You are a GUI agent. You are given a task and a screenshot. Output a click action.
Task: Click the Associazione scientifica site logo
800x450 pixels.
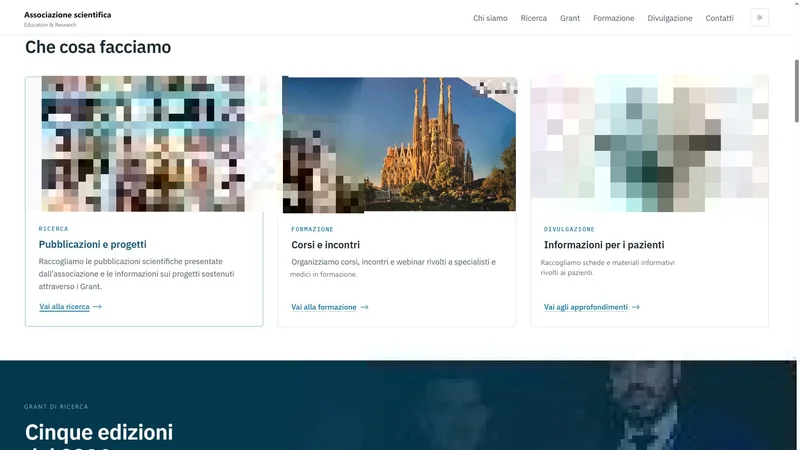(x=67, y=15)
